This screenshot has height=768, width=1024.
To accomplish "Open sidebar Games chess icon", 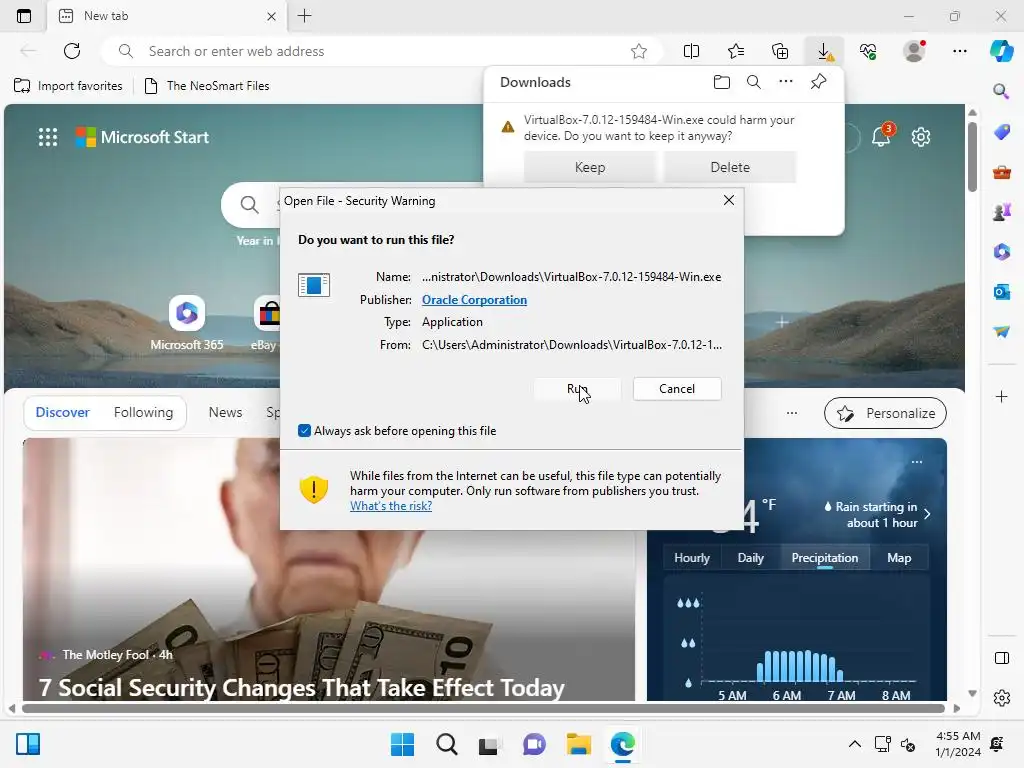I will 1001,212.
